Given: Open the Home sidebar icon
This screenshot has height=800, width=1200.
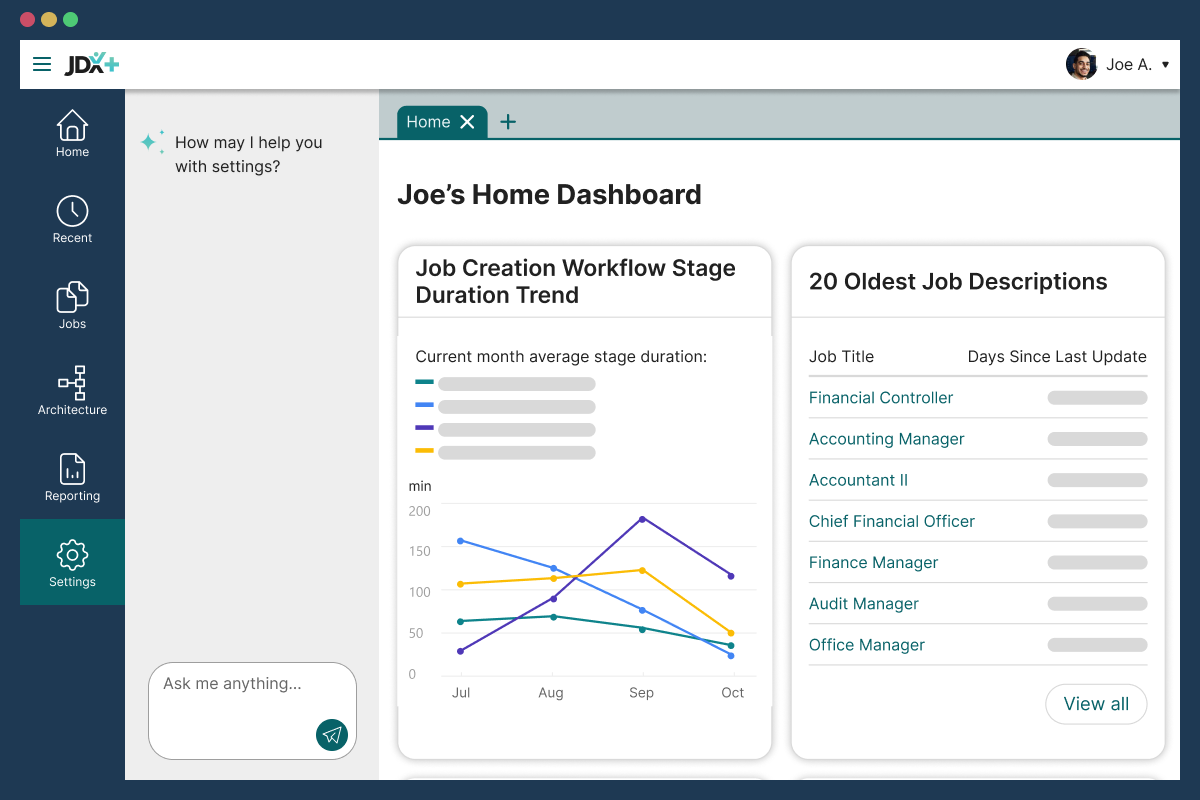Looking at the screenshot, I should pos(71,133).
